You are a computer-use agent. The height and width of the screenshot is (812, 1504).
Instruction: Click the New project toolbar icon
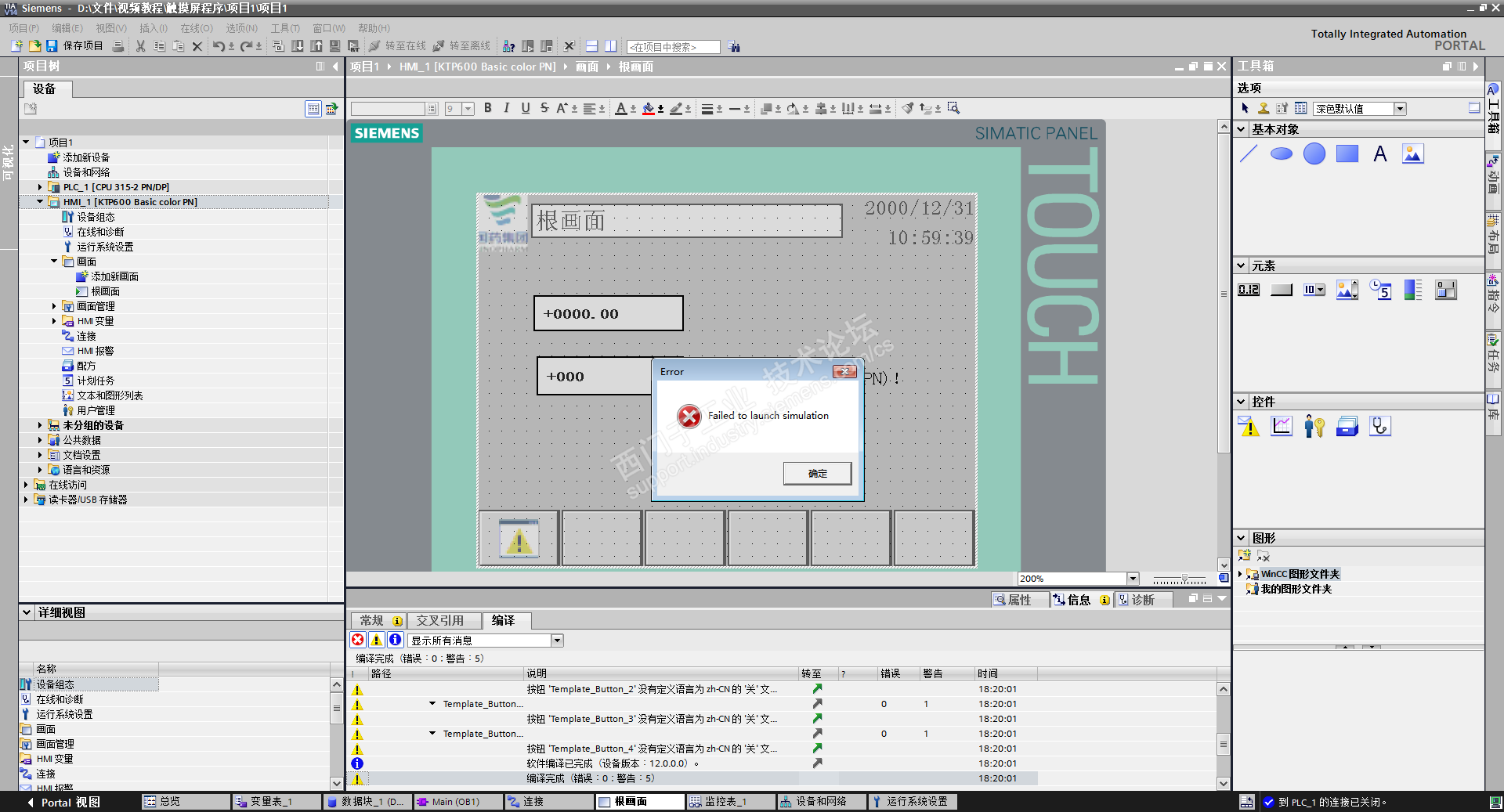coord(16,46)
